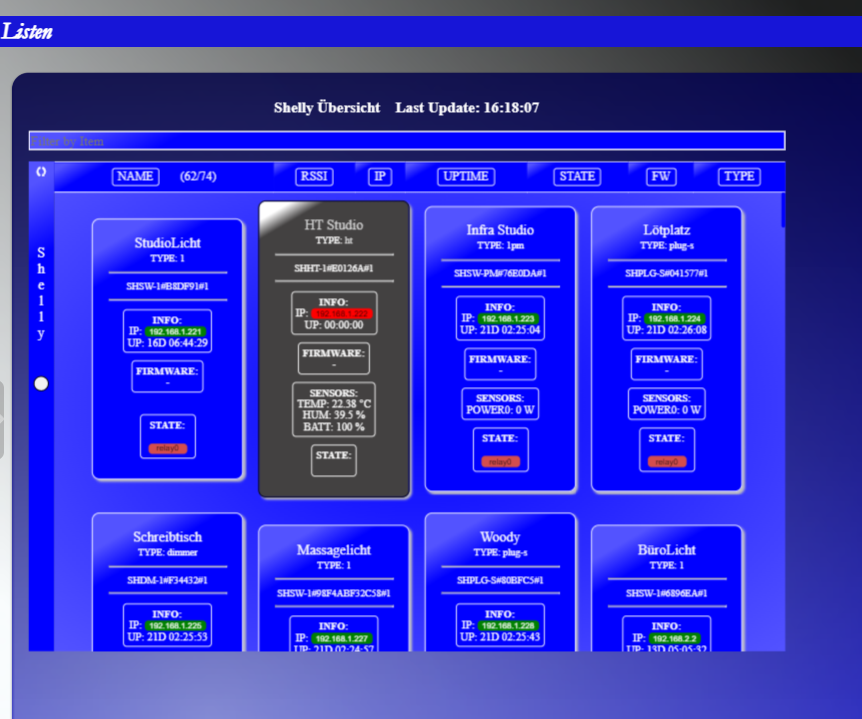The image size is (862, 719).
Task: Sort devices by TYPE
Action: point(739,177)
